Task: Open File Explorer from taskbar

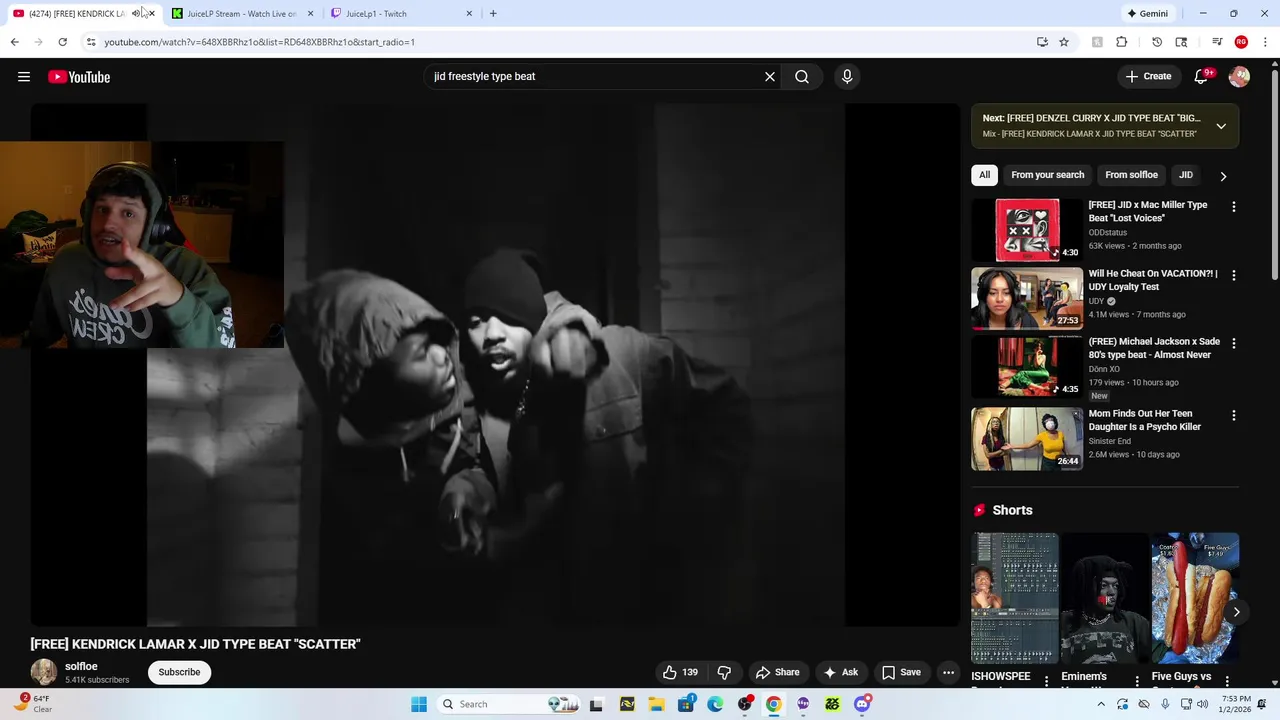Action: tap(656, 704)
